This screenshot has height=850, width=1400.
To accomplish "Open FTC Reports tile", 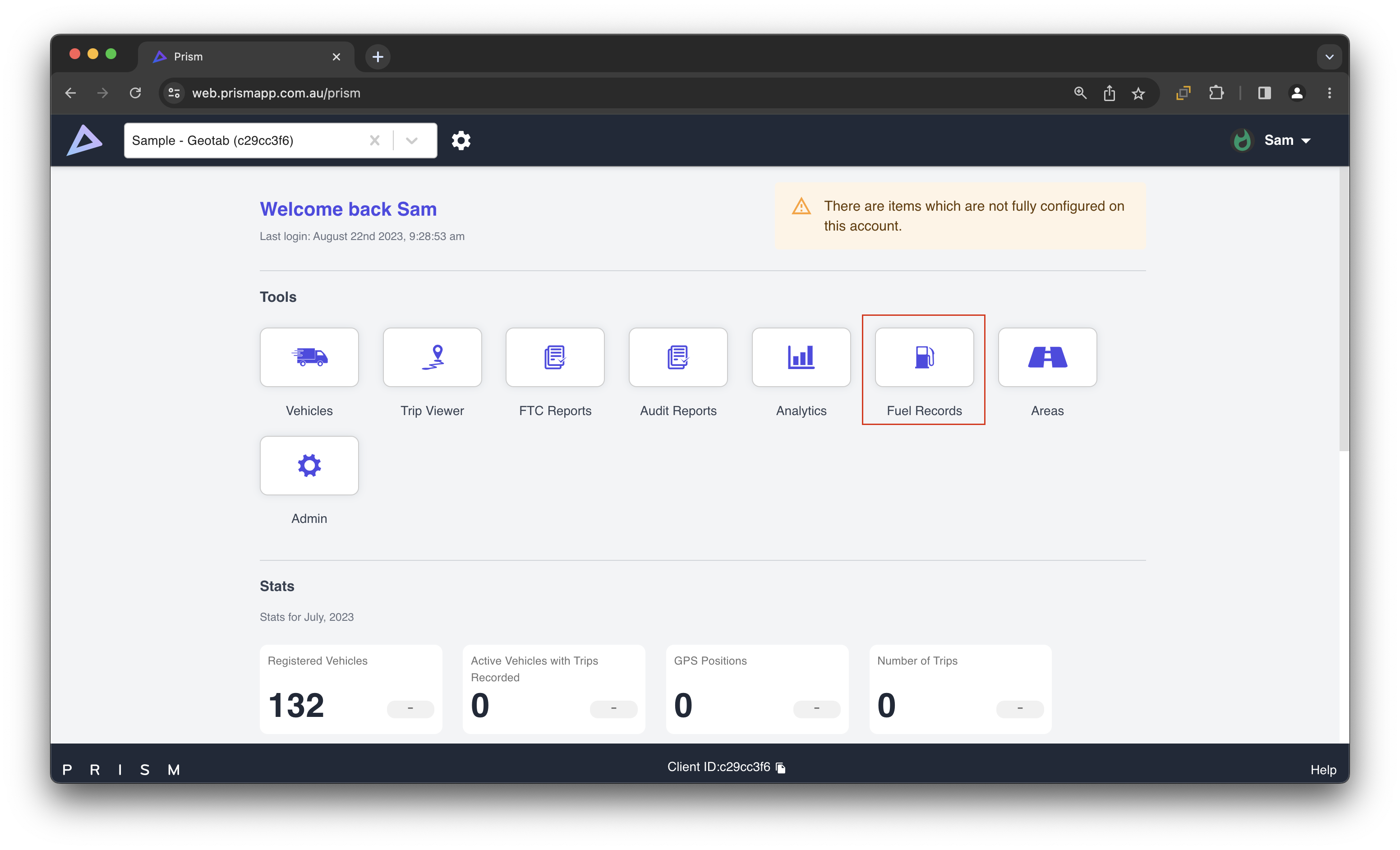I will (555, 357).
